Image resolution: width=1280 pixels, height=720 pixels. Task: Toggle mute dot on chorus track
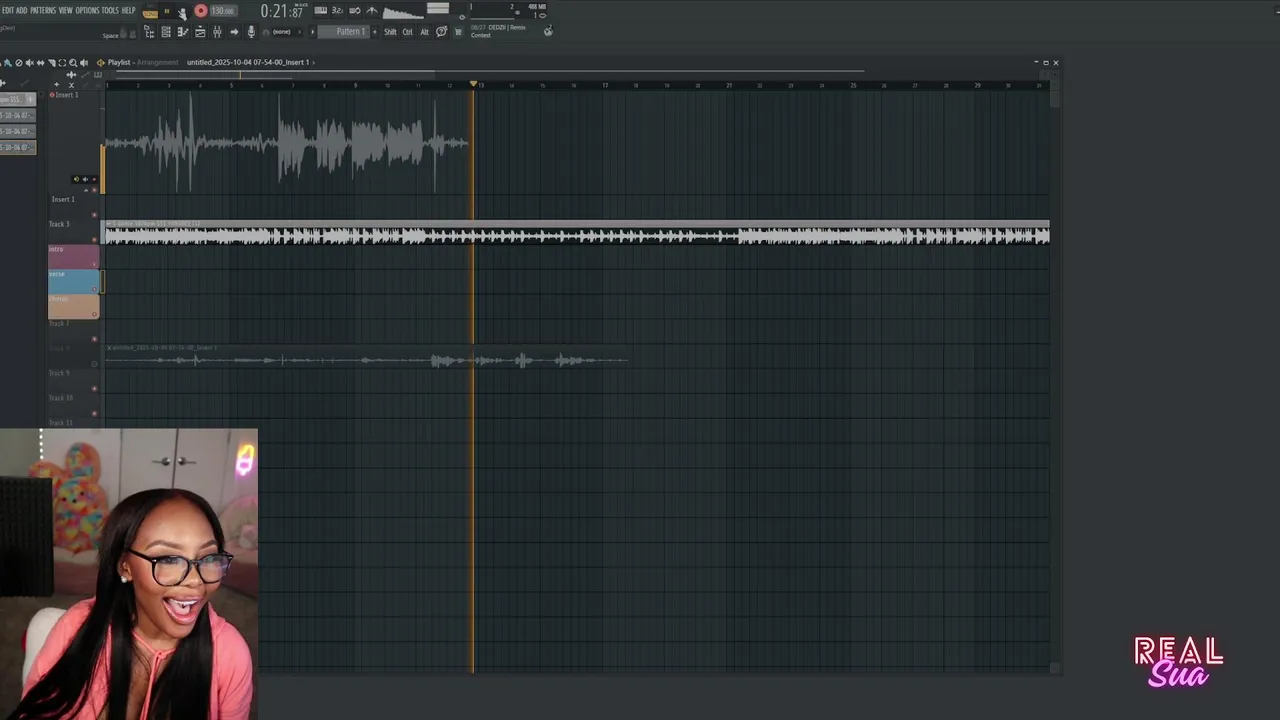95,314
